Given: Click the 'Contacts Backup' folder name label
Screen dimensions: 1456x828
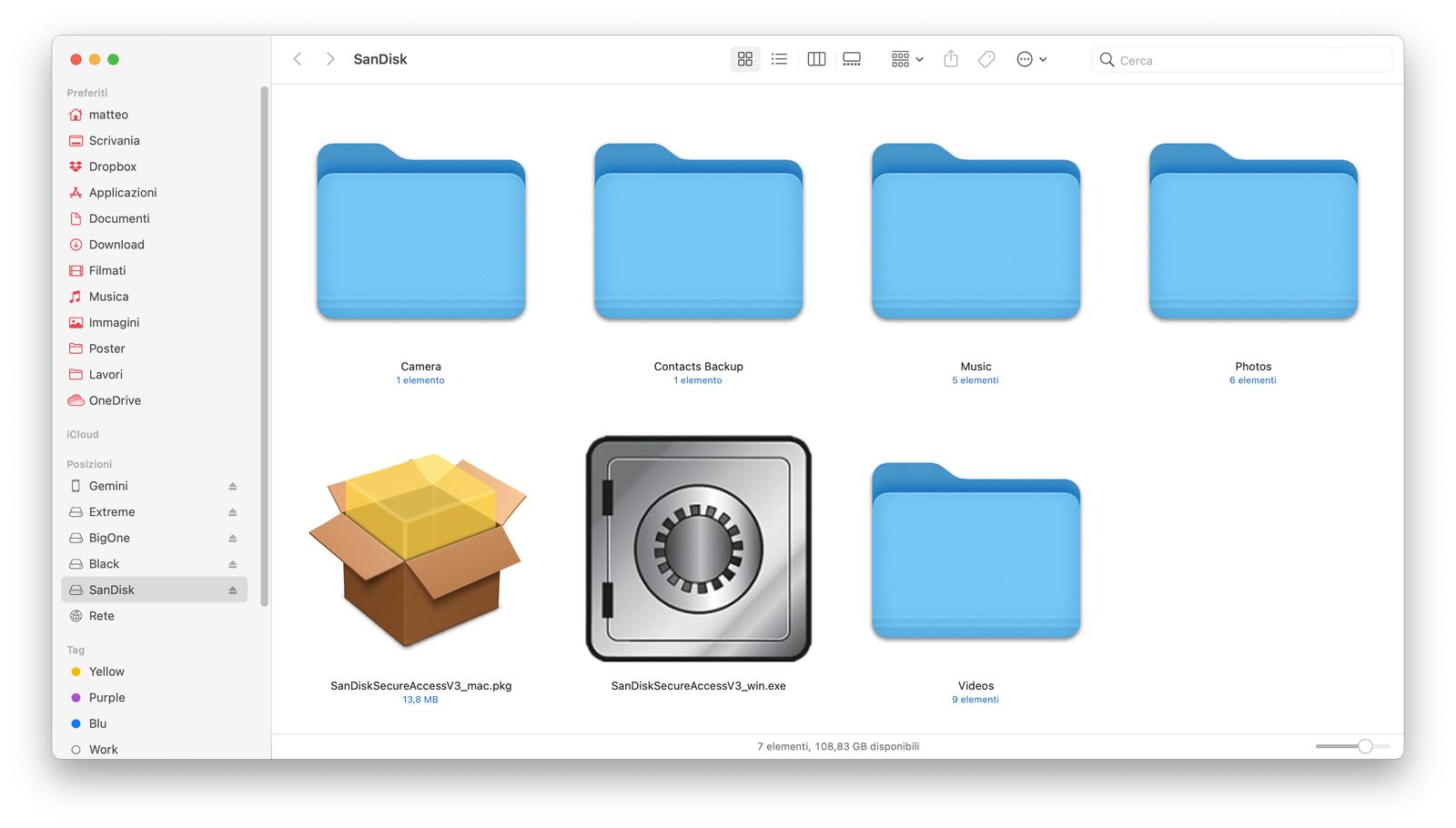Looking at the screenshot, I should point(699,367).
